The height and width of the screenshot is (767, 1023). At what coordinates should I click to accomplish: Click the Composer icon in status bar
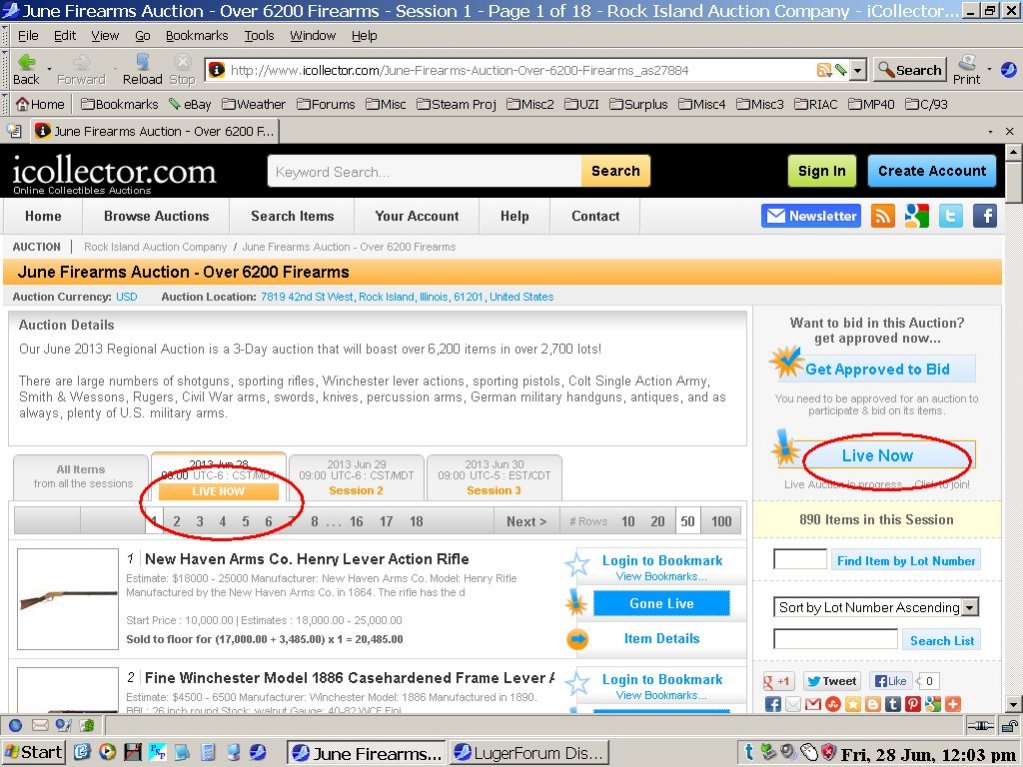pyautogui.click(x=63, y=725)
